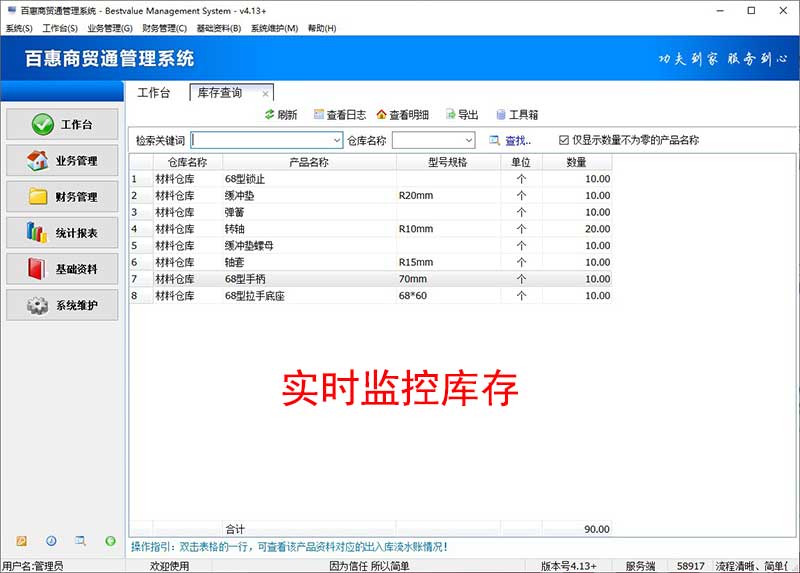Viewport: 800px width, 573px height.
Task: Close the 库存查询 tab
Action: (x=265, y=94)
